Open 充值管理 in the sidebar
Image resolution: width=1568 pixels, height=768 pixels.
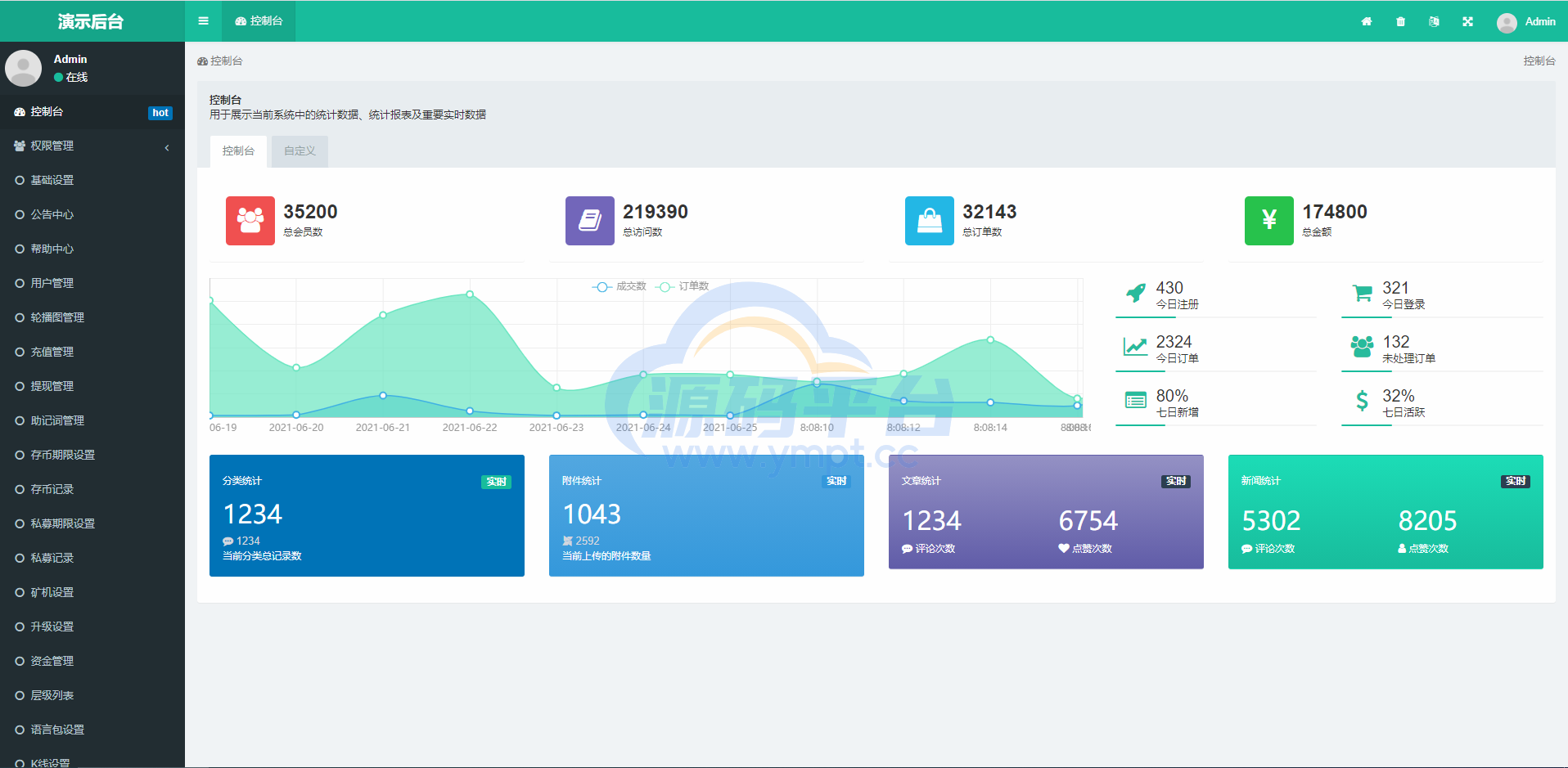coord(52,352)
